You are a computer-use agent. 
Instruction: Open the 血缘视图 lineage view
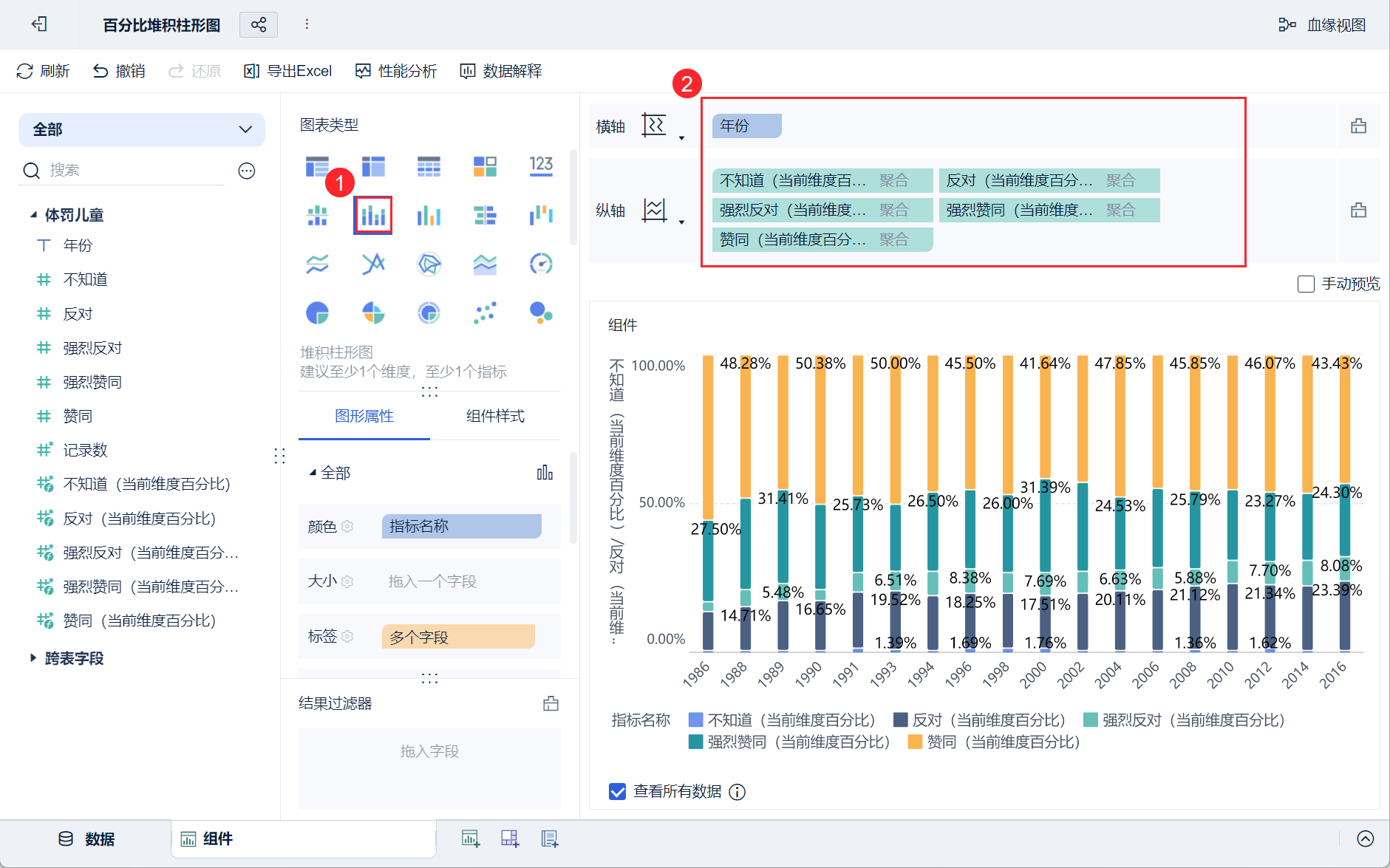point(1322,25)
